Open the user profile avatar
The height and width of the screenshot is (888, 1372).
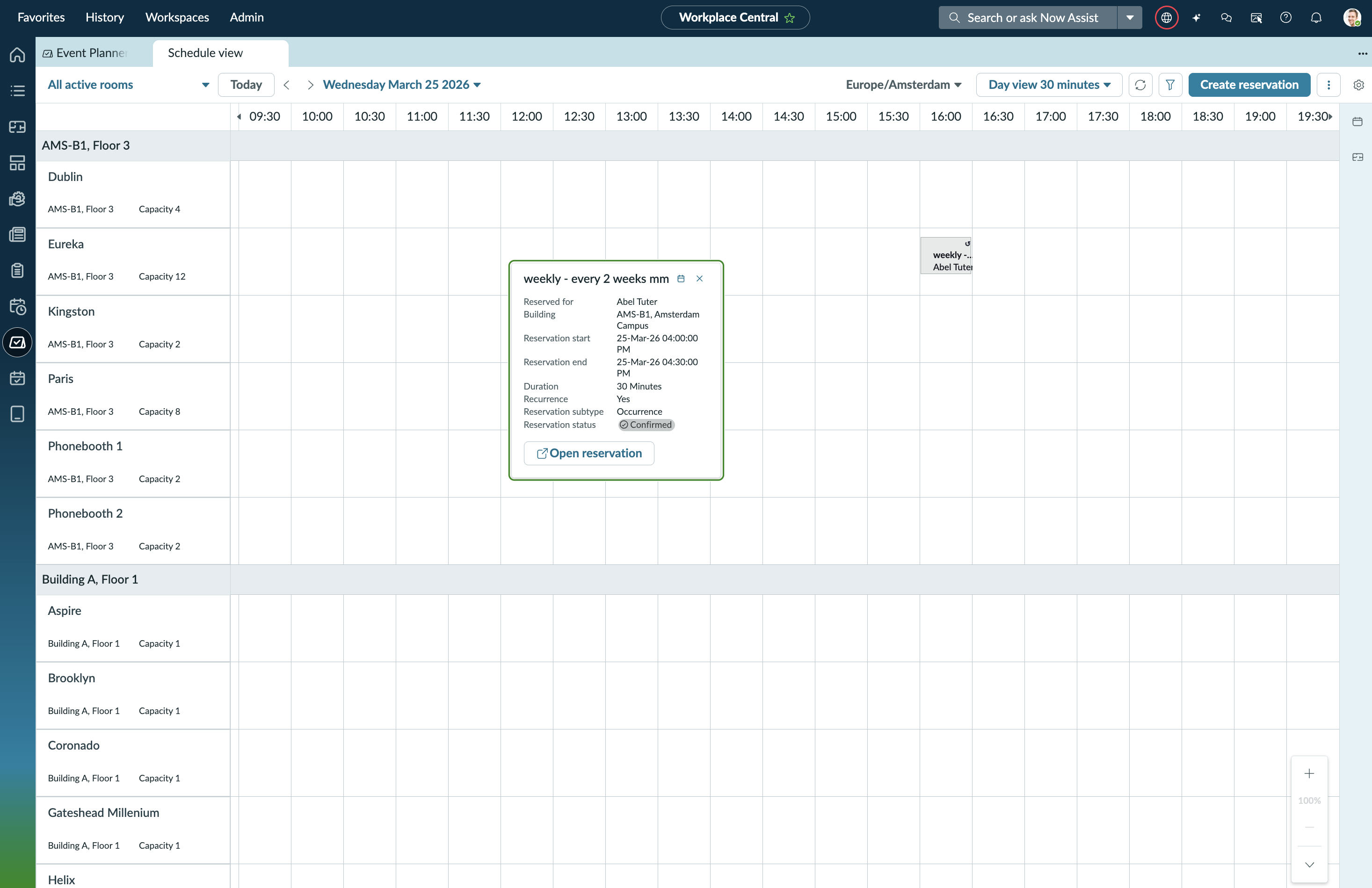pos(1352,17)
